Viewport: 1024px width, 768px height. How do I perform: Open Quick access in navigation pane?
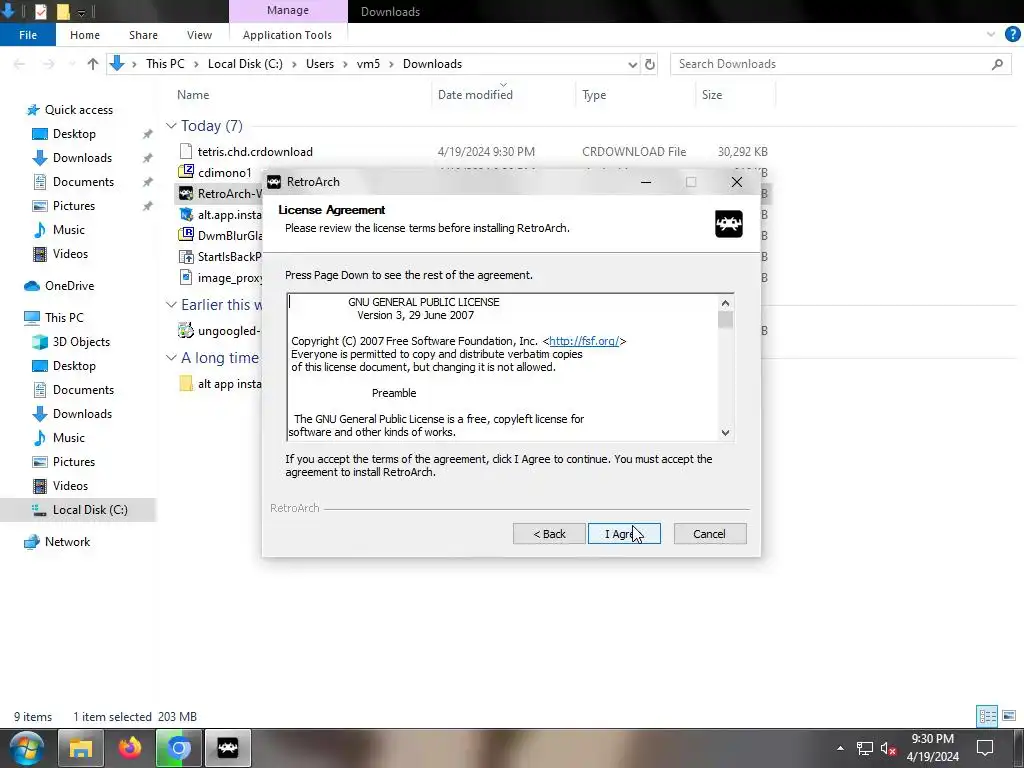coord(78,110)
